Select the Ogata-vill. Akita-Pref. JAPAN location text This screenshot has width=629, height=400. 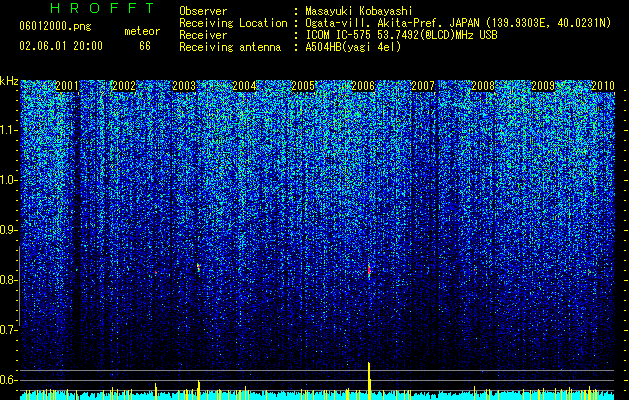458,23
